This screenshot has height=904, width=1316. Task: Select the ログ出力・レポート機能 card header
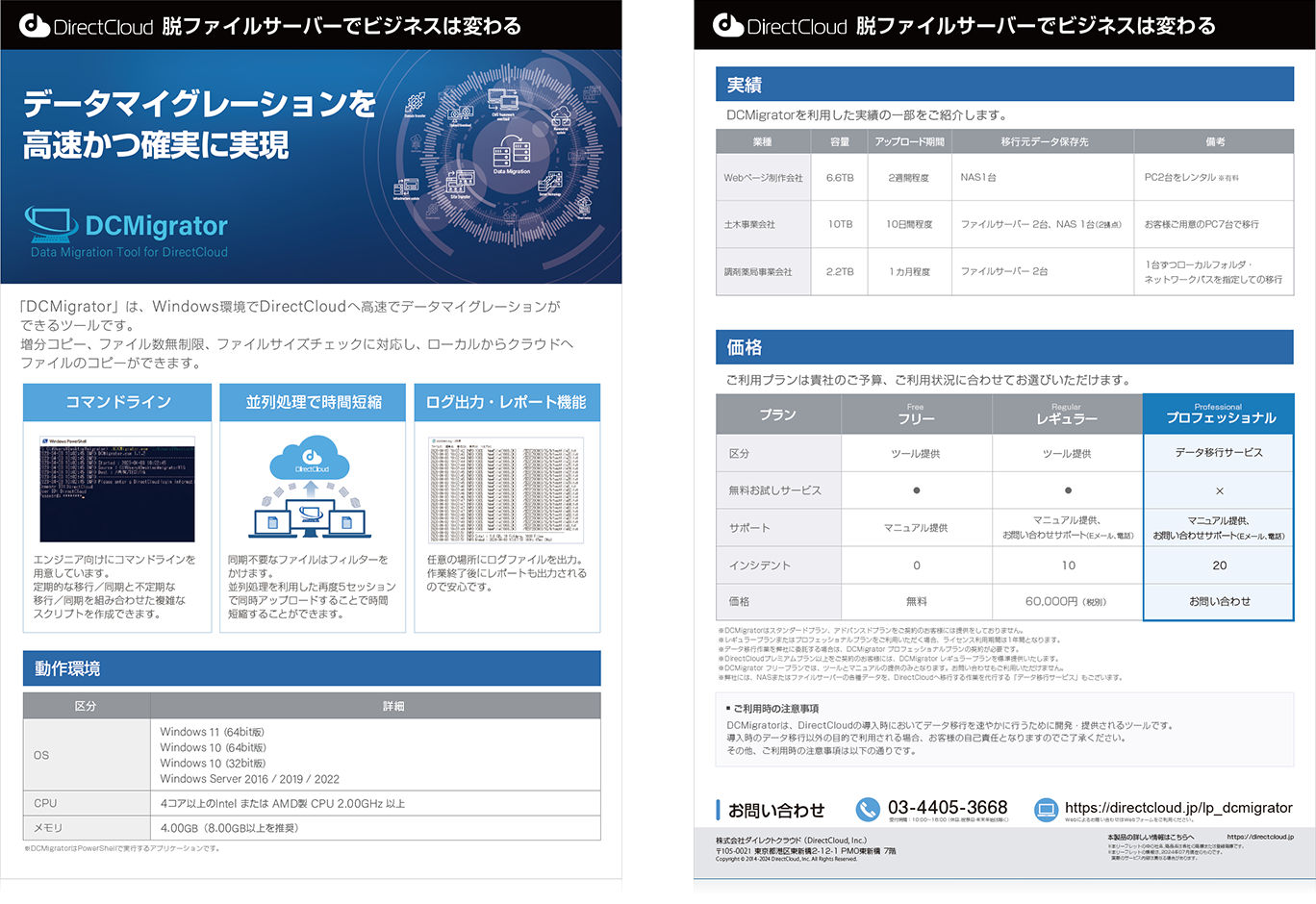coord(507,402)
